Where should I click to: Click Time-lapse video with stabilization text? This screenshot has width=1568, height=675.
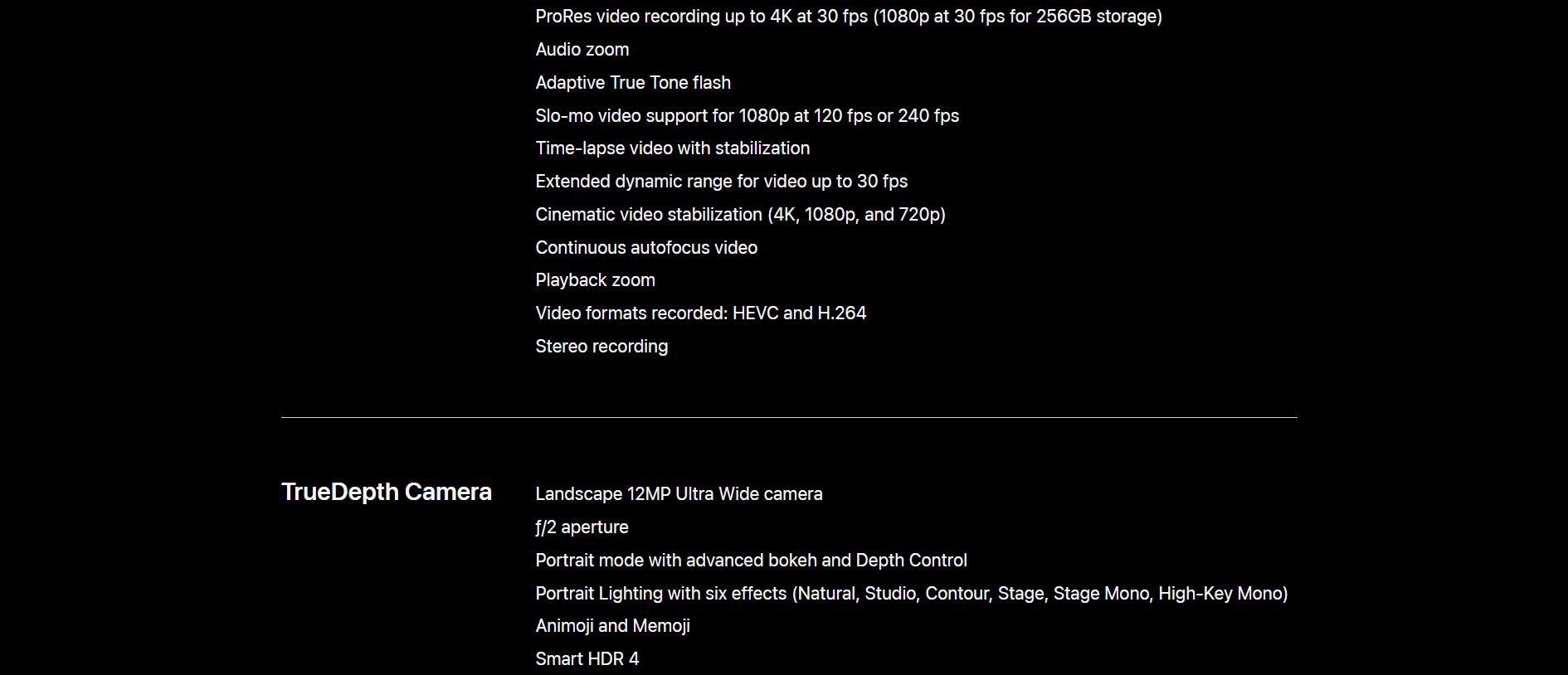673,148
